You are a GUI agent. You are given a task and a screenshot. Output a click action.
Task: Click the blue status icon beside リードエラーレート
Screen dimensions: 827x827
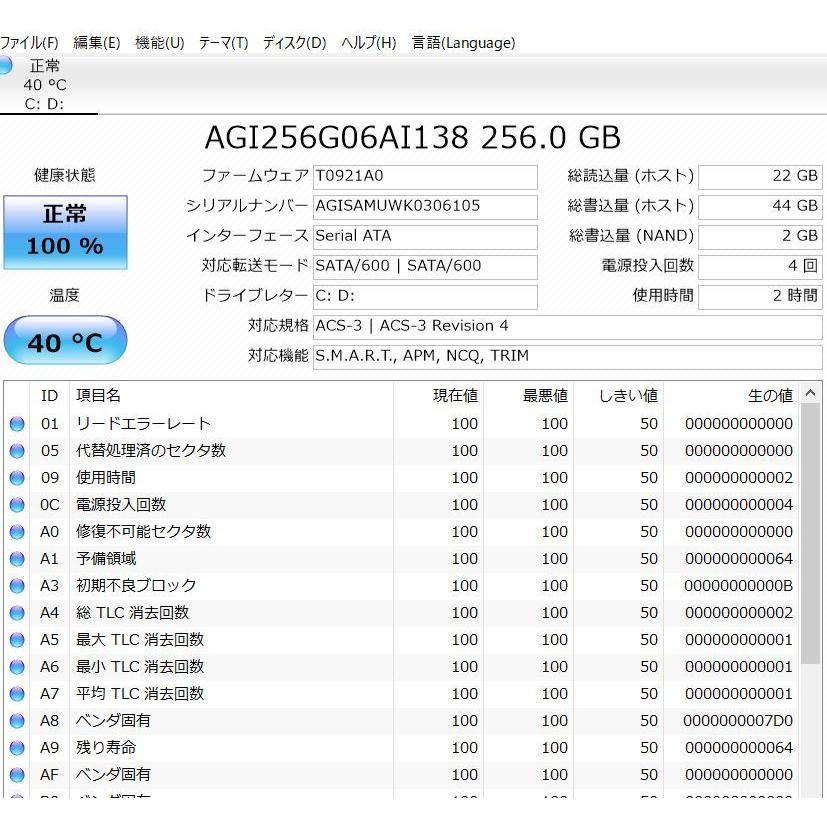tap(16, 423)
